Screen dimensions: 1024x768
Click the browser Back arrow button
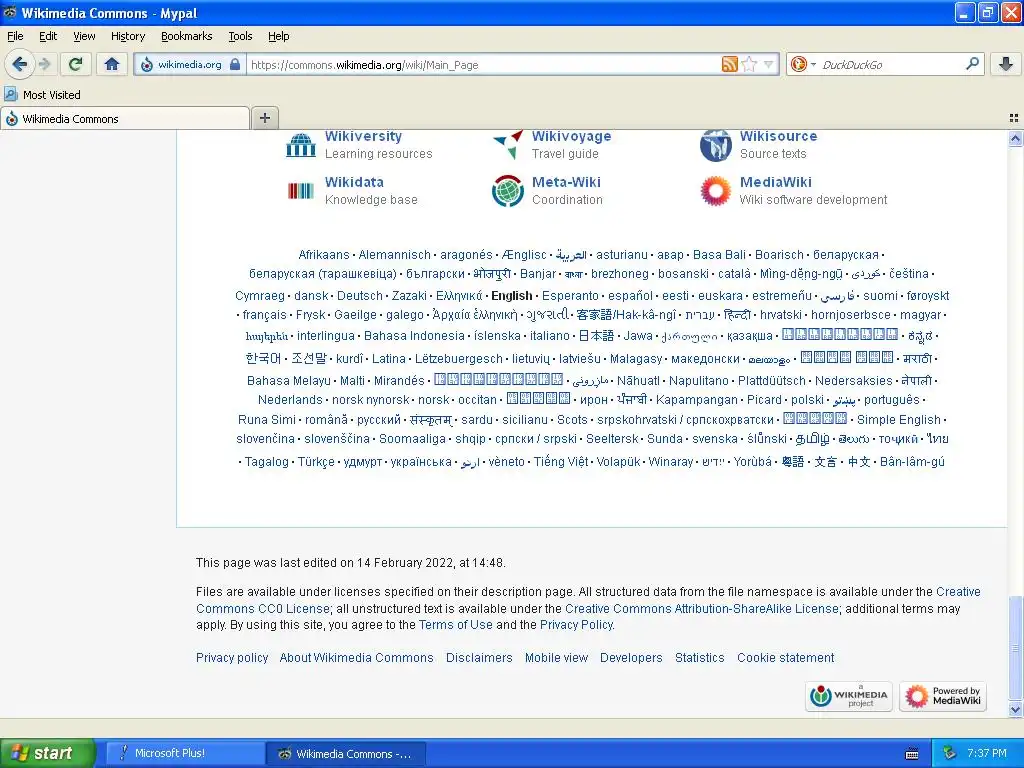20,64
